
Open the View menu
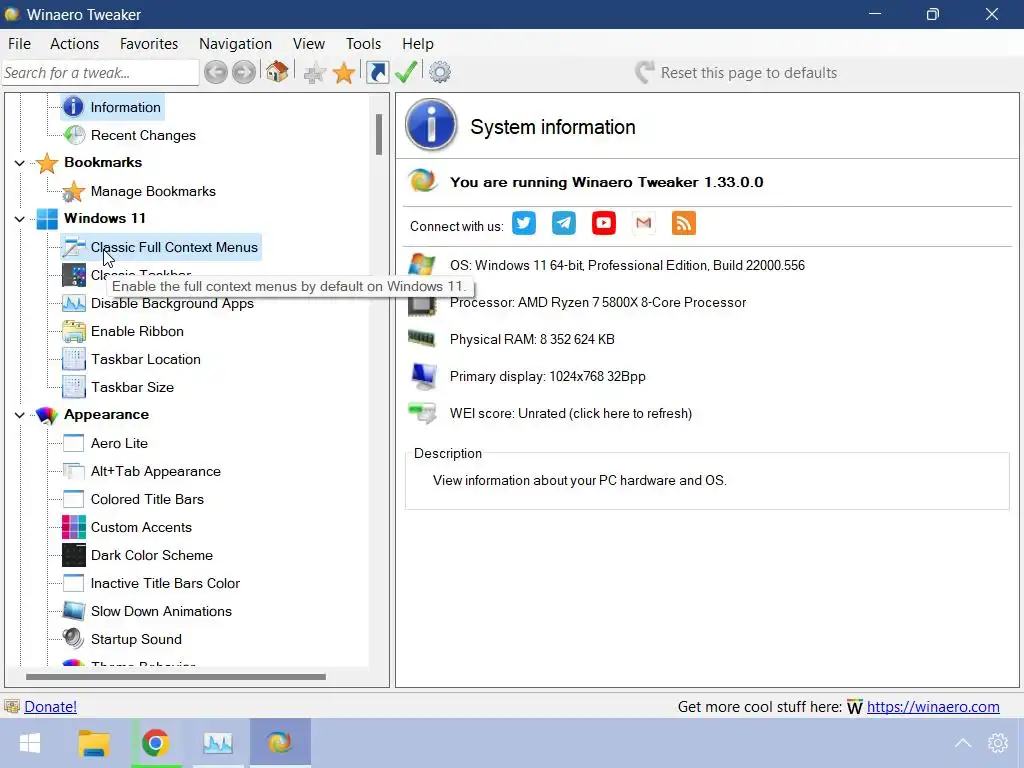click(309, 44)
